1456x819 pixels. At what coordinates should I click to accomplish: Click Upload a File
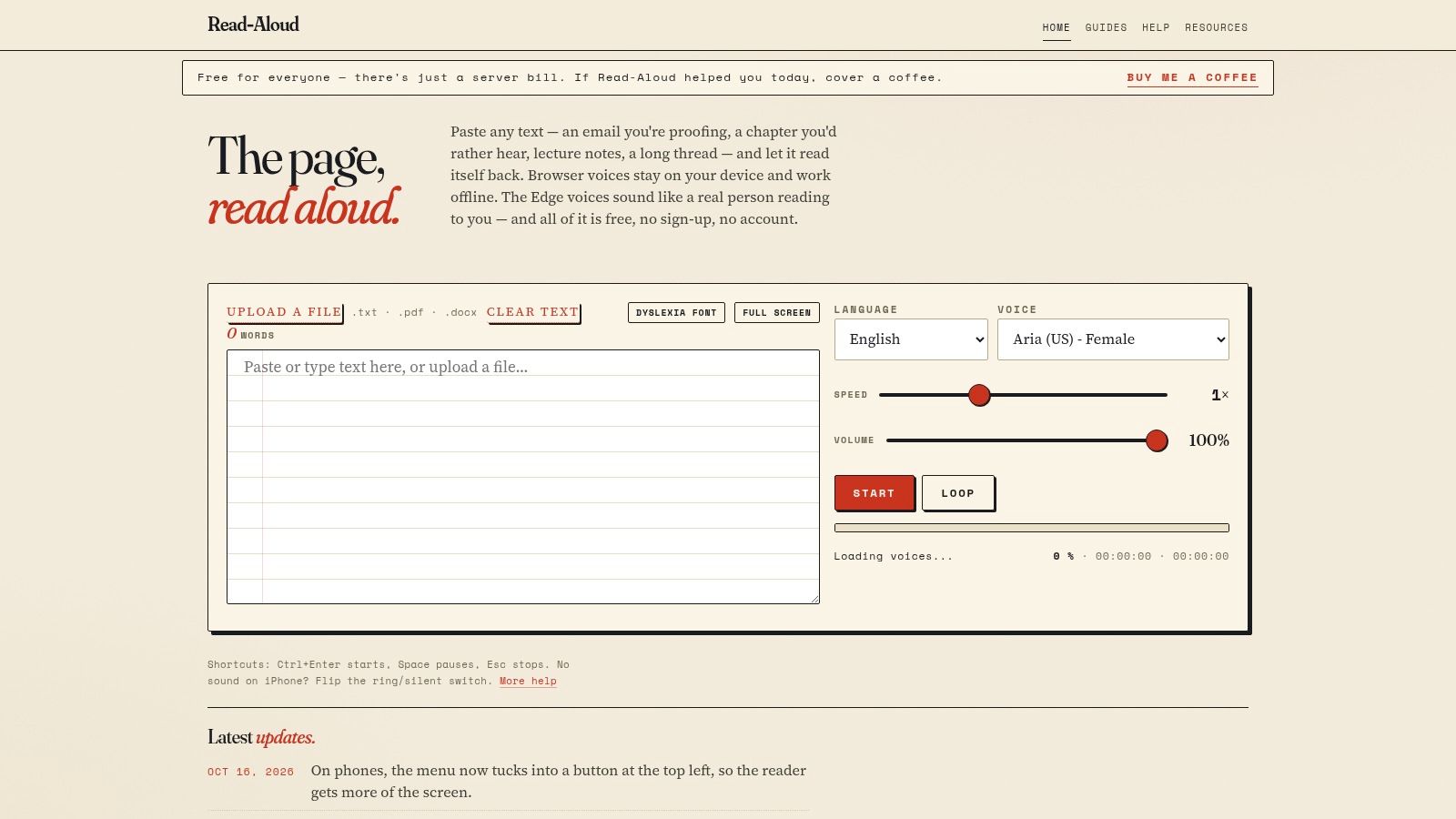(284, 312)
